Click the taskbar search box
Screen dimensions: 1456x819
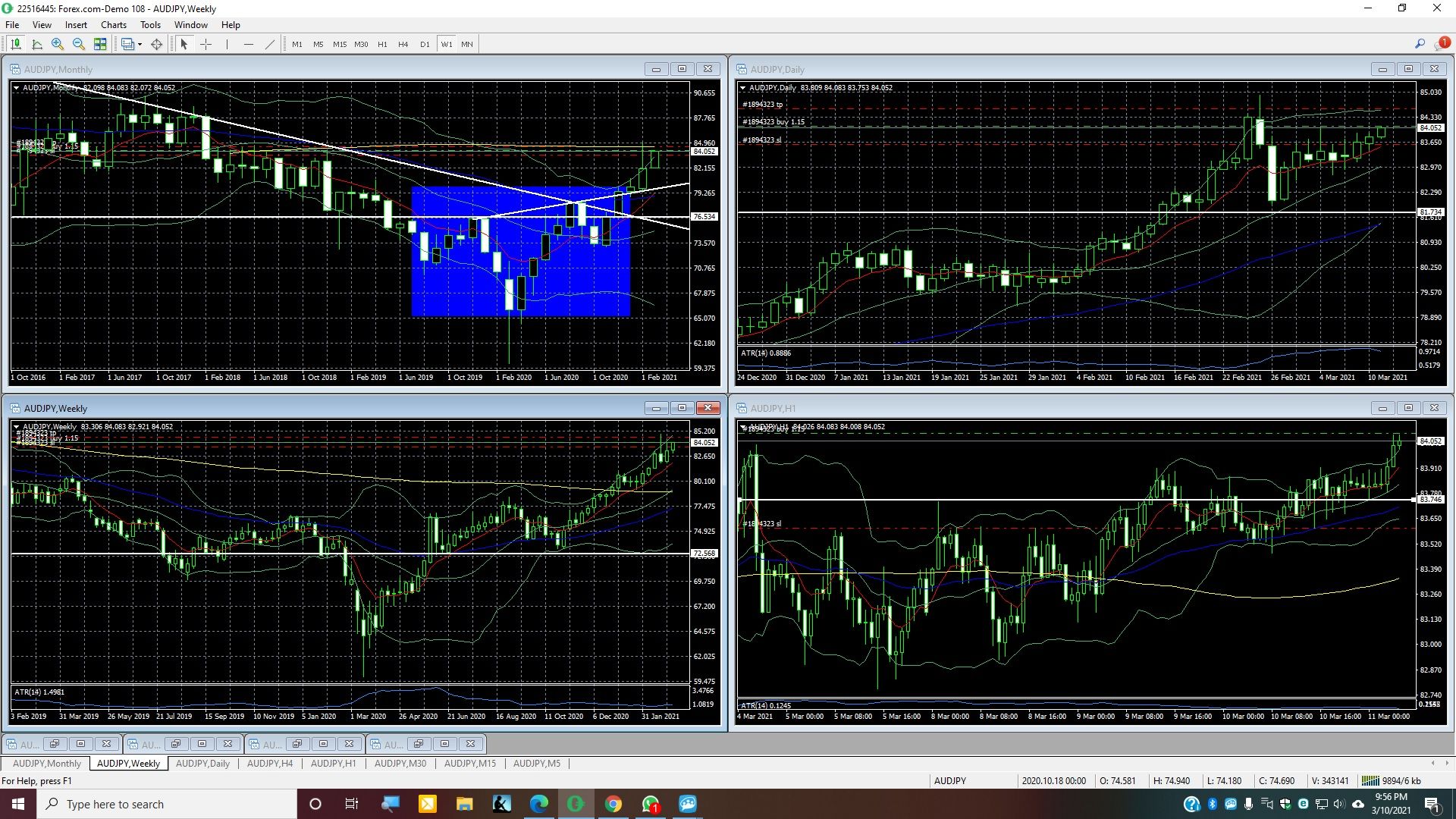click(x=167, y=804)
